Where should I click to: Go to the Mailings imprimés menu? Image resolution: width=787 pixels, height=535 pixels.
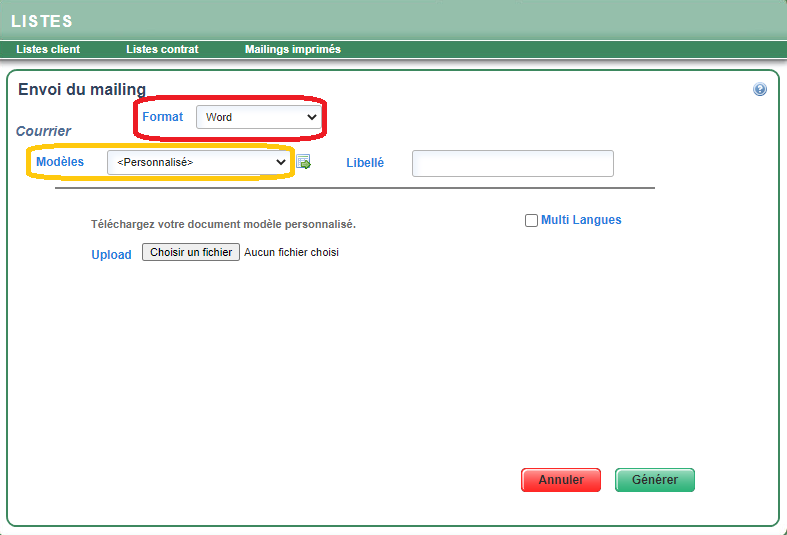click(292, 49)
